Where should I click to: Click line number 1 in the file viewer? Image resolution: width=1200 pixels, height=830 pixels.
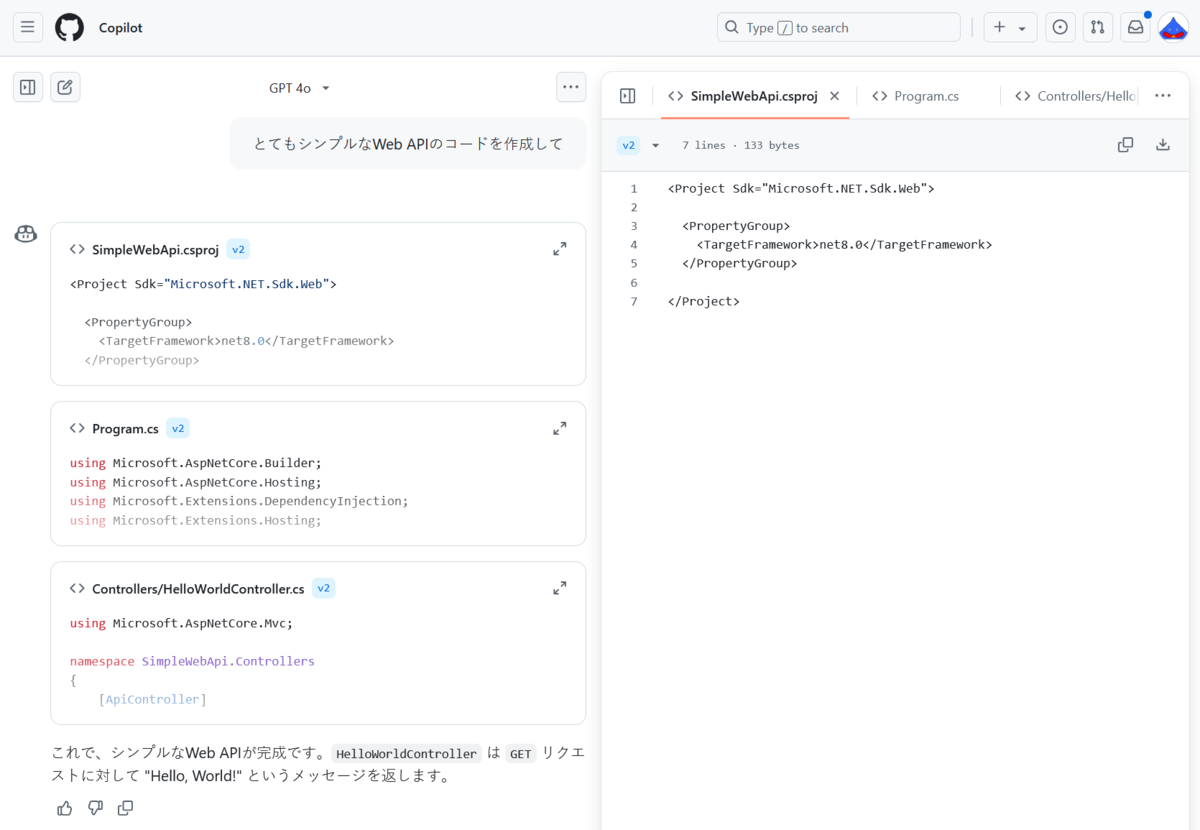(x=634, y=188)
